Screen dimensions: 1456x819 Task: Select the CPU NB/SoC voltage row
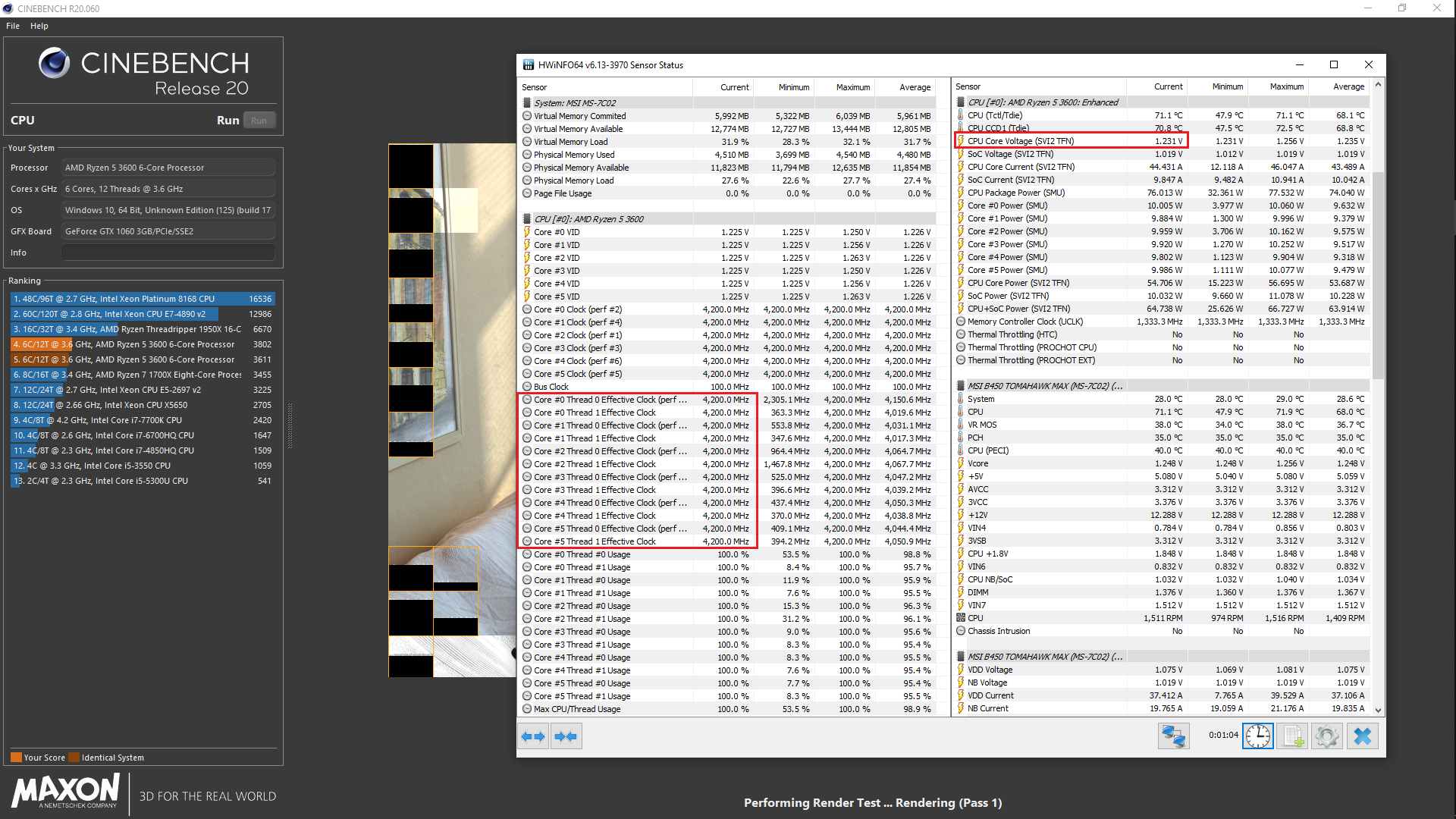point(1161,579)
